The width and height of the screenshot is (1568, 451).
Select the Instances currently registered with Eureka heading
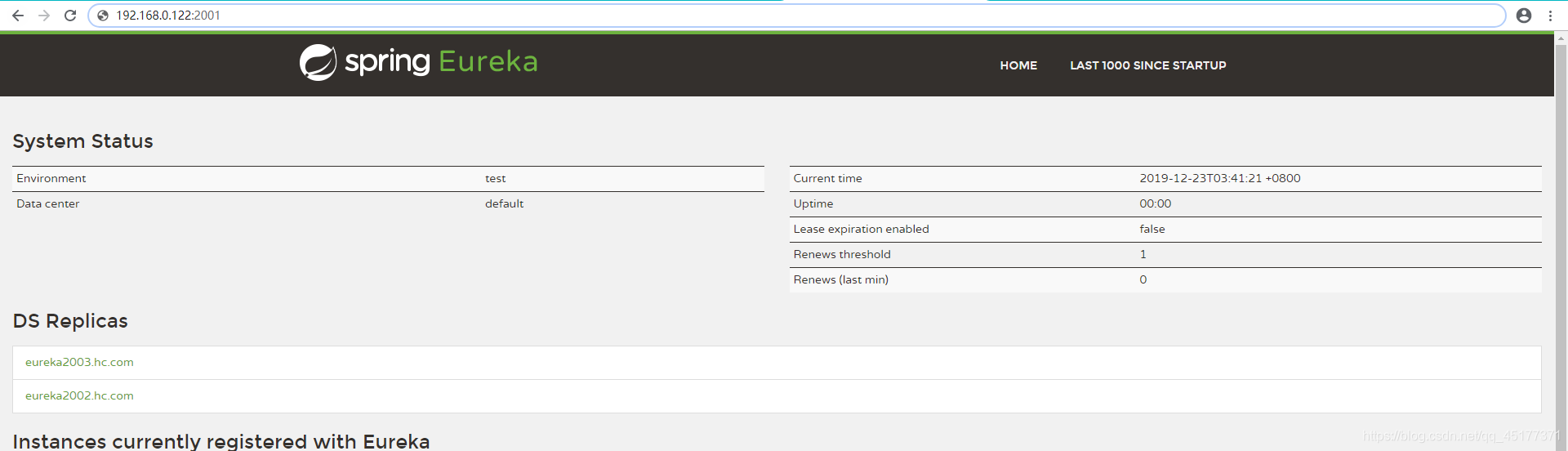point(221,441)
